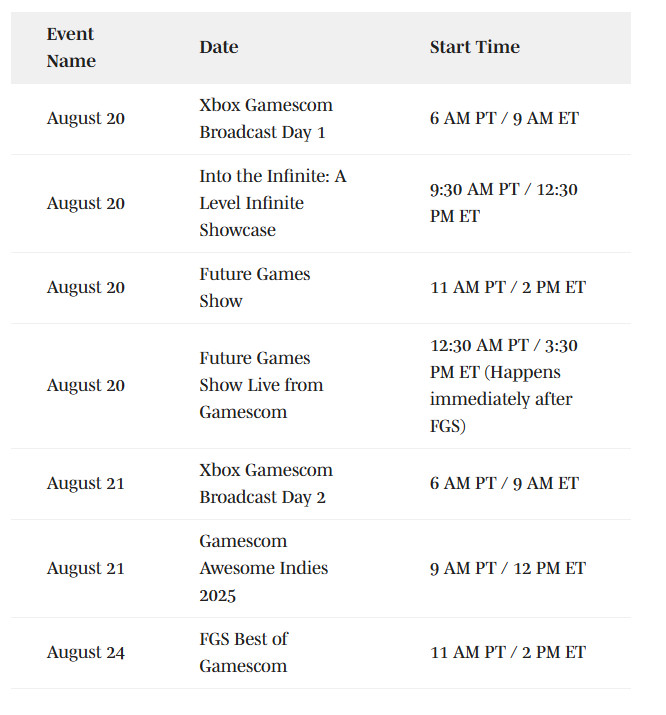Click "August 21" beside Xbox Broadcast Day 2
Screen dimensions: 666x715
click(x=85, y=483)
